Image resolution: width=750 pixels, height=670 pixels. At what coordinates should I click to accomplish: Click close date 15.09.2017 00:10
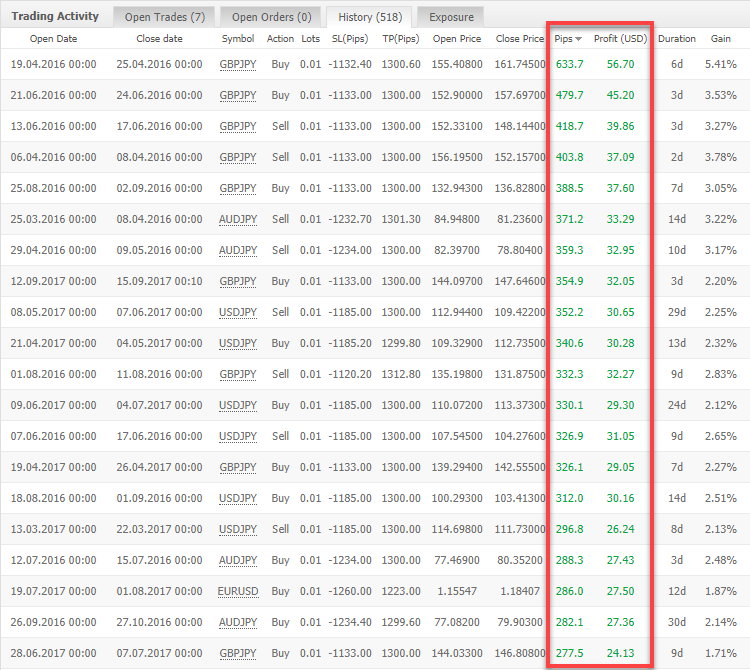point(159,281)
